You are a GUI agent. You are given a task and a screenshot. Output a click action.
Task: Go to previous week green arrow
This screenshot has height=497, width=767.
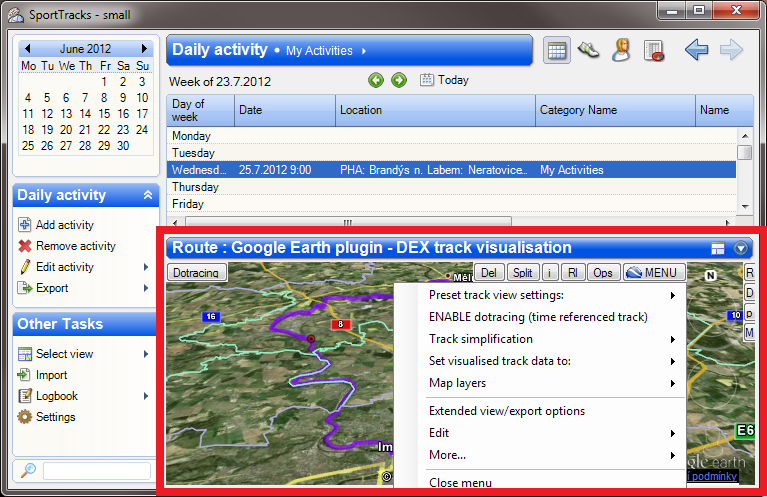click(x=376, y=80)
